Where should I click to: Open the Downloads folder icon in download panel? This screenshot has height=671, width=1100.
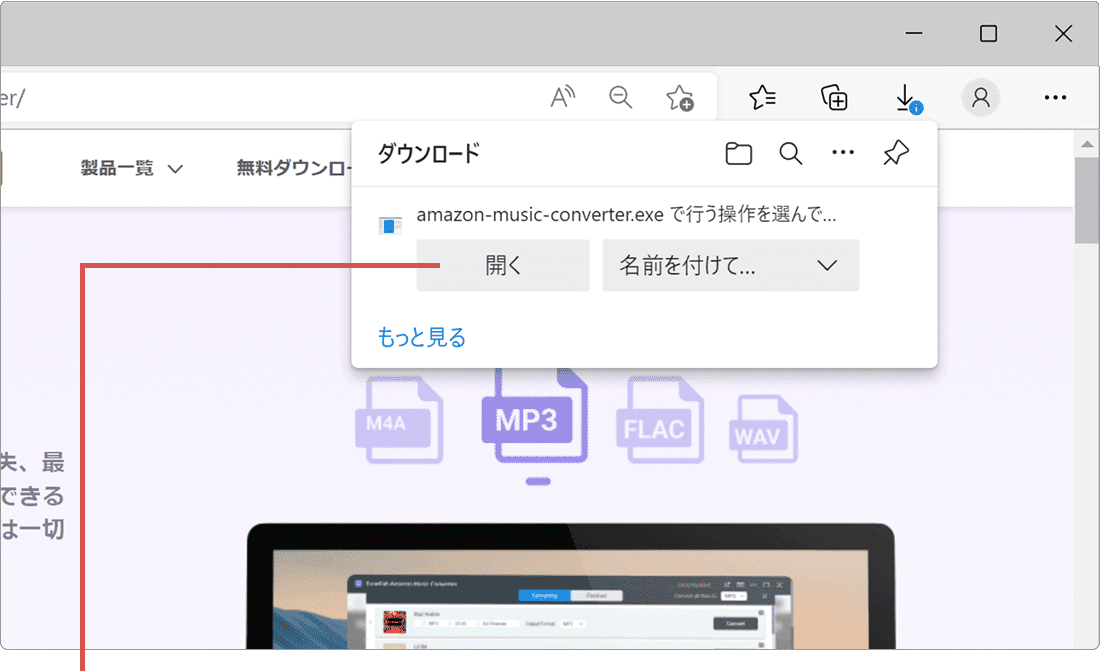coord(738,153)
